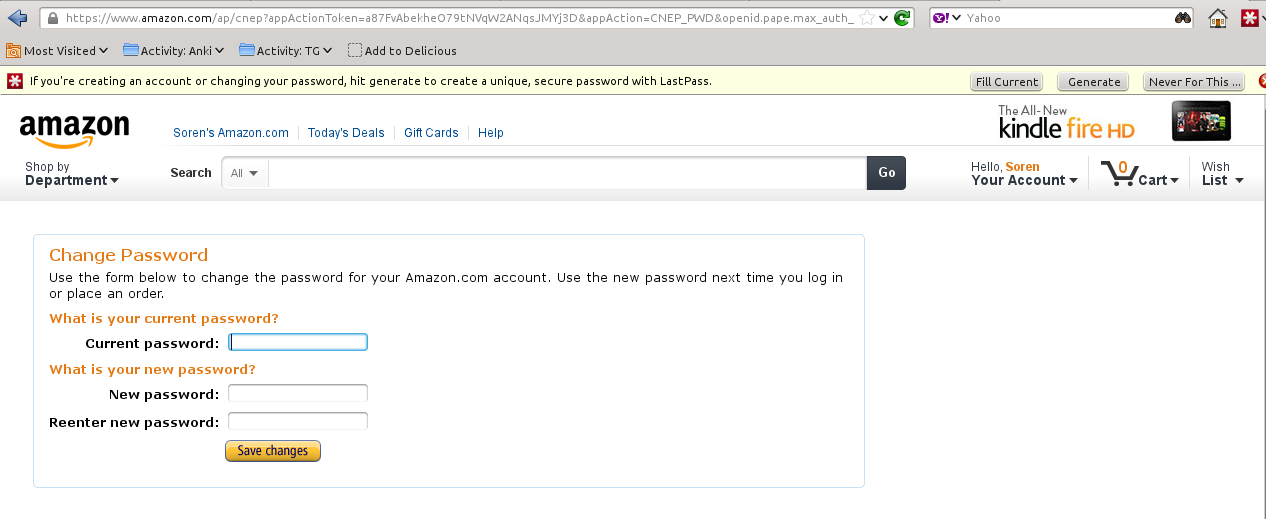The width and height of the screenshot is (1266, 519).
Task: Click the Change Password heading
Action: [x=129, y=255]
